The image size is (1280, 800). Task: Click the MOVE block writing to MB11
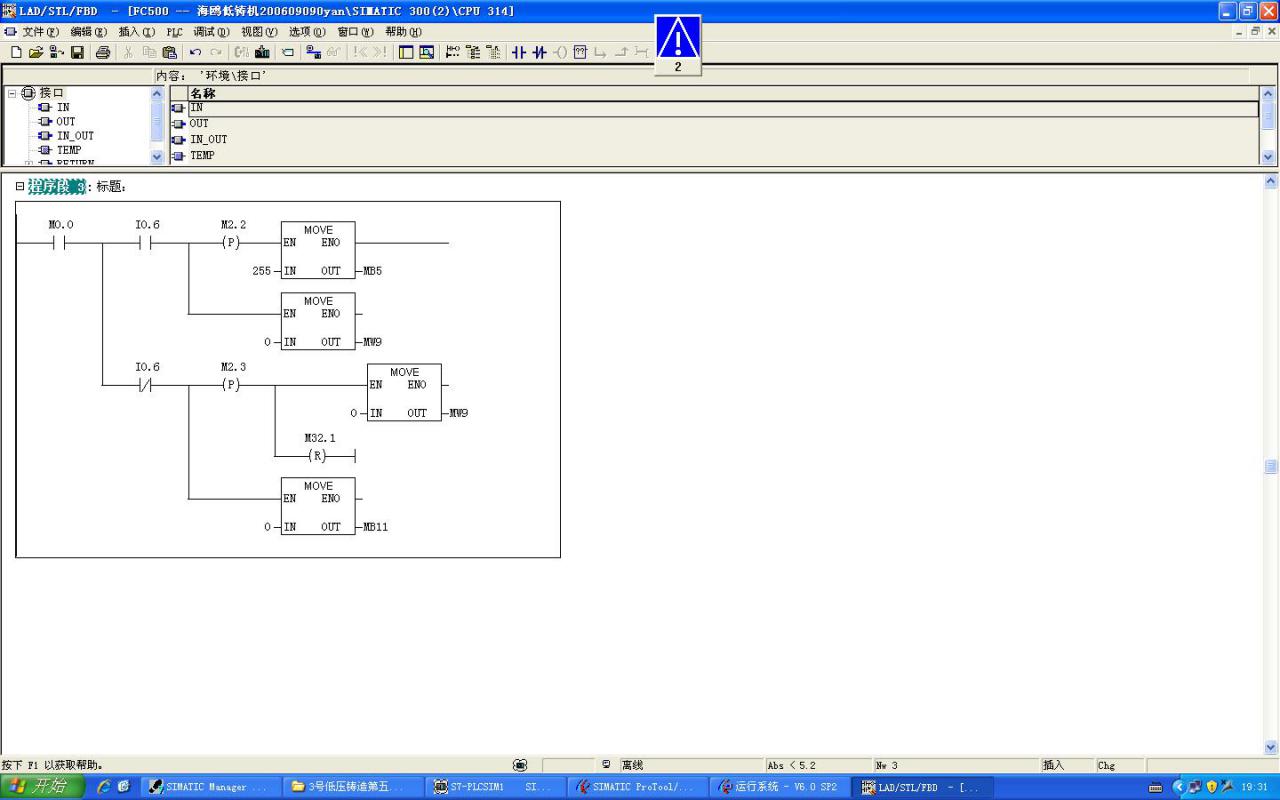pos(318,506)
